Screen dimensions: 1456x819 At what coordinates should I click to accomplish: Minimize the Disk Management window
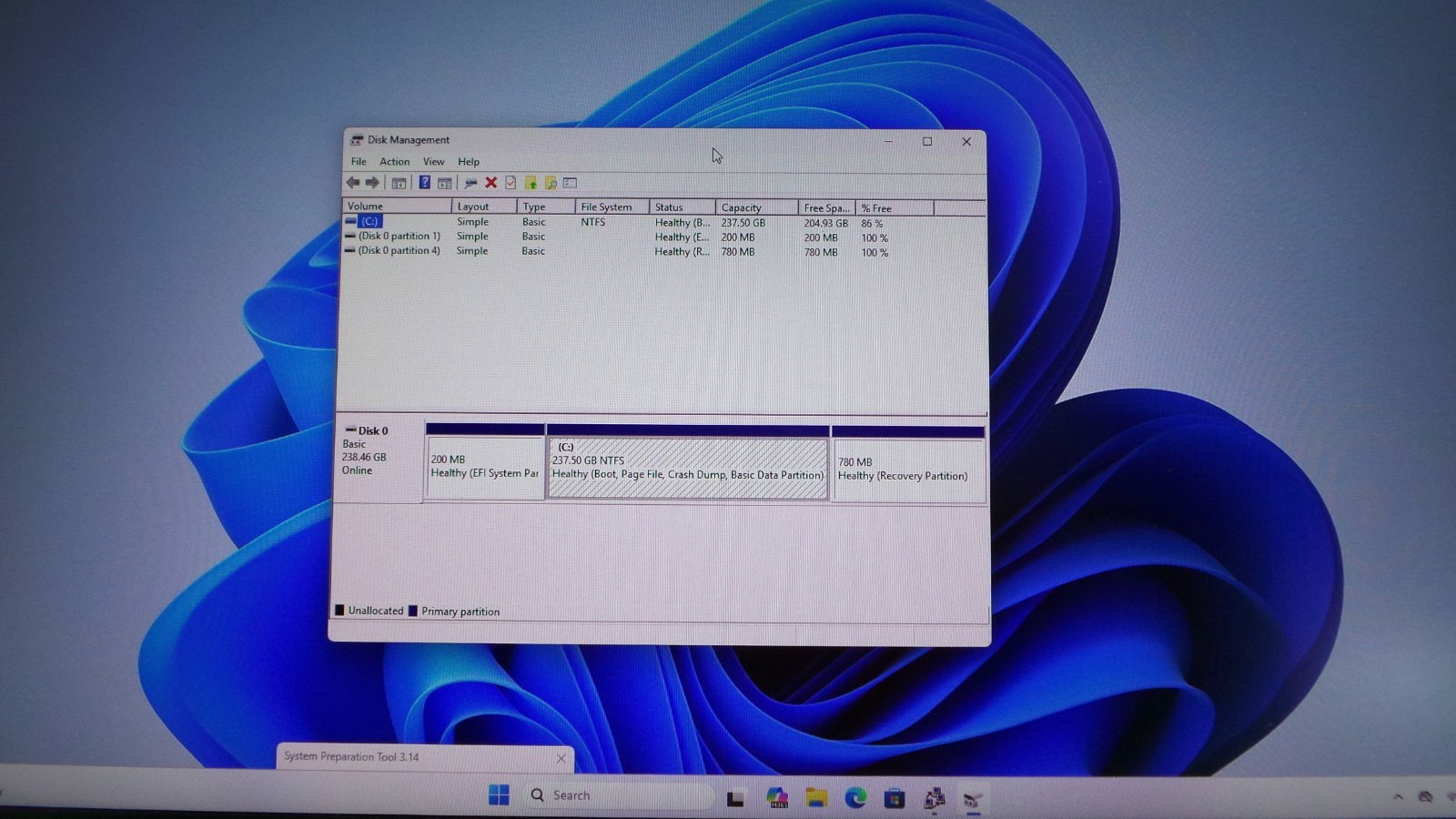(x=888, y=141)
